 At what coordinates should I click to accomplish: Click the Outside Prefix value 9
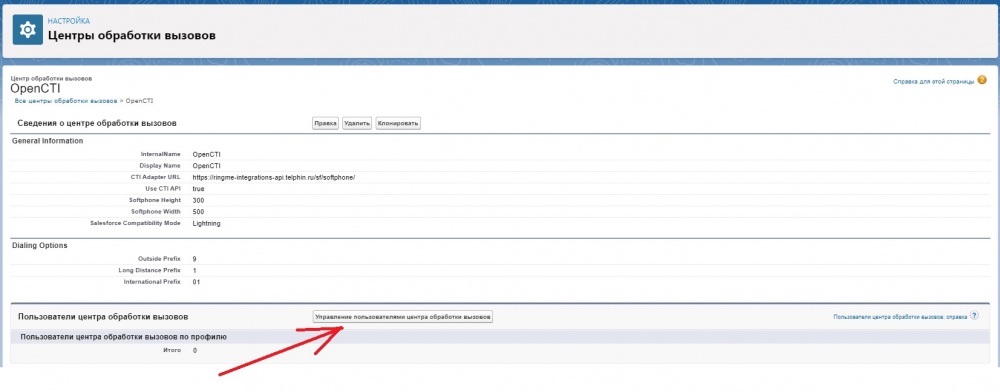point(194,259)
